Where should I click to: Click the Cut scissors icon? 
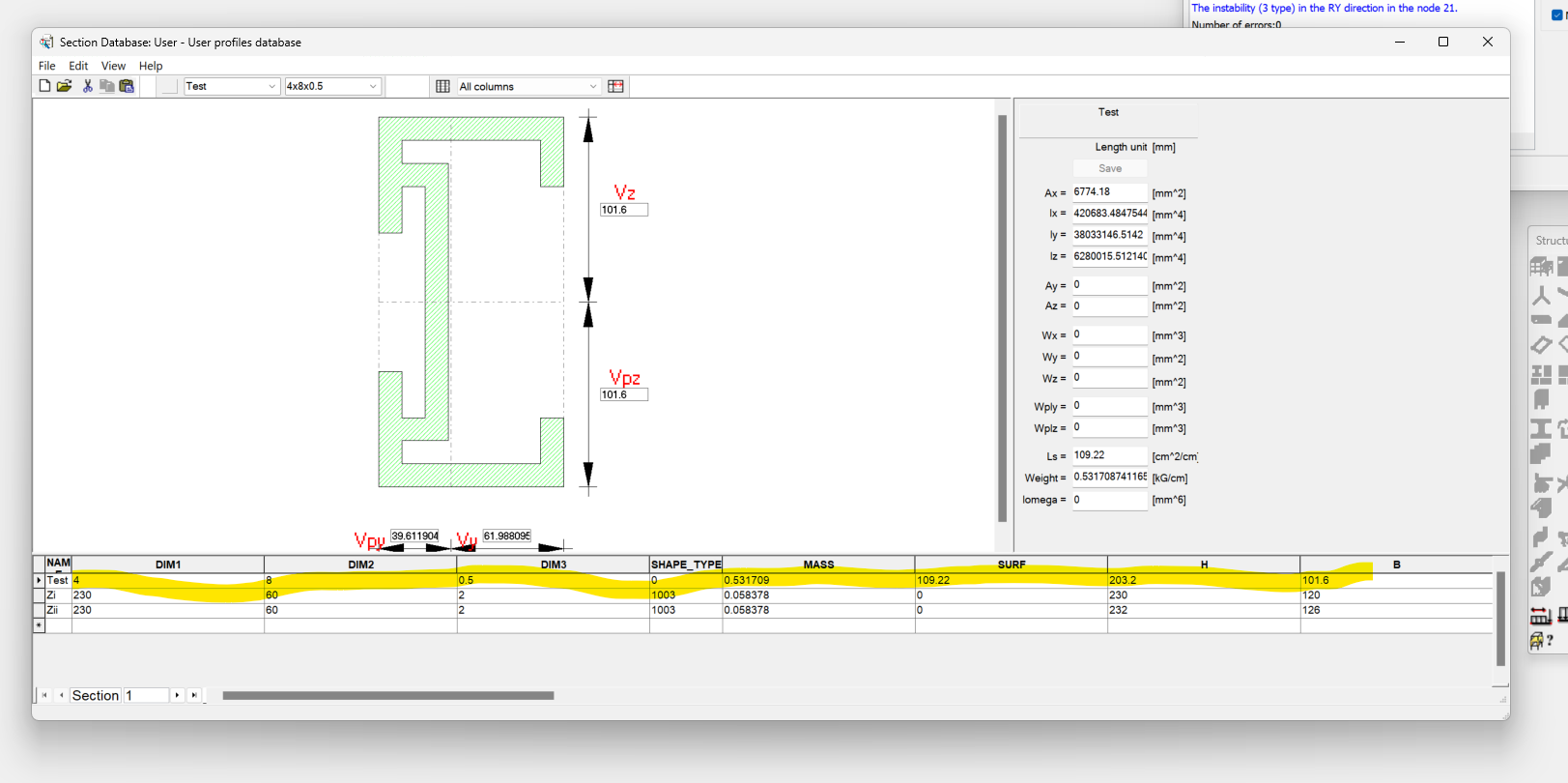coord(87,86)
